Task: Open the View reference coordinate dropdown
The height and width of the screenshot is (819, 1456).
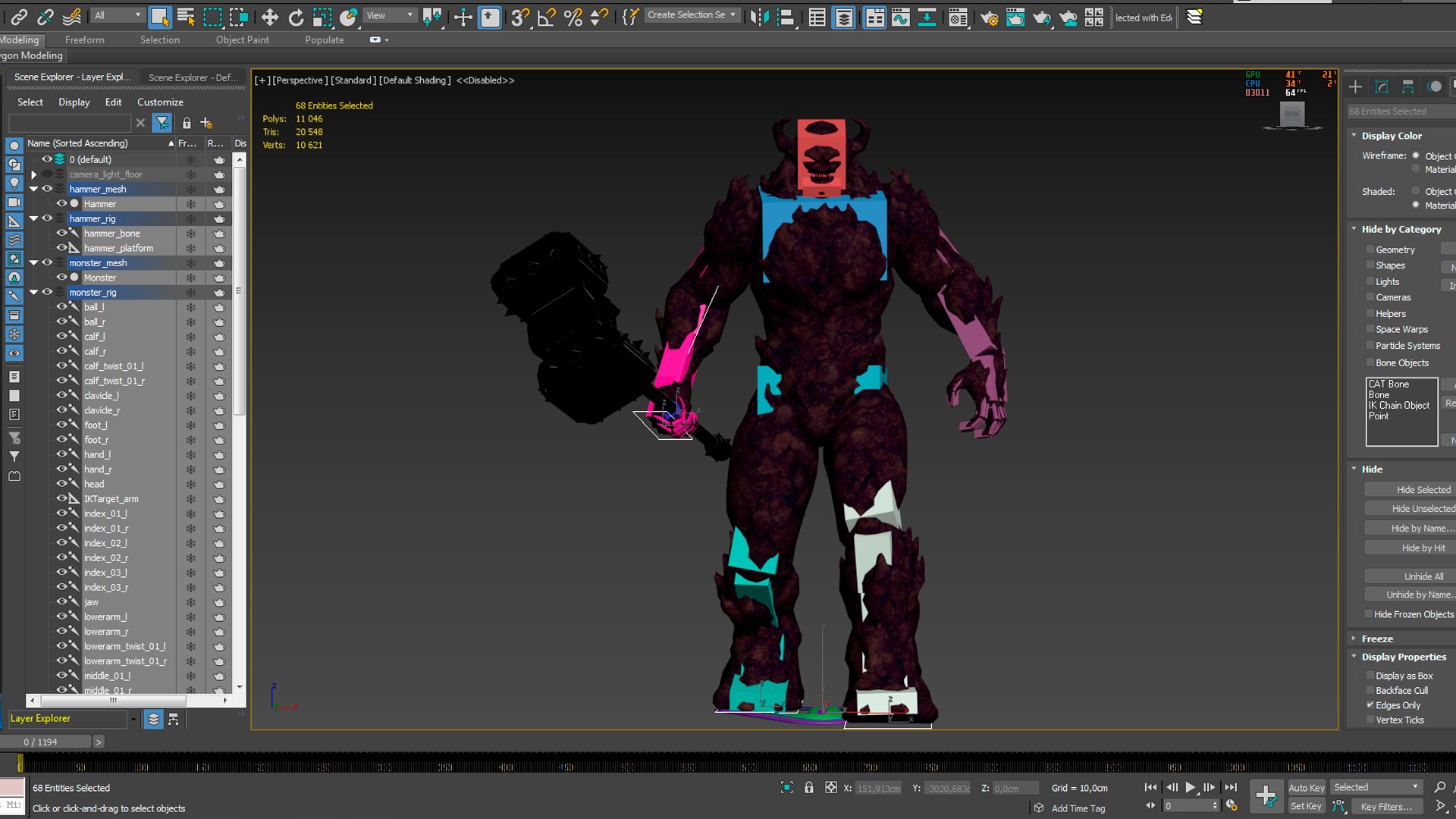Action: point(390,15)
